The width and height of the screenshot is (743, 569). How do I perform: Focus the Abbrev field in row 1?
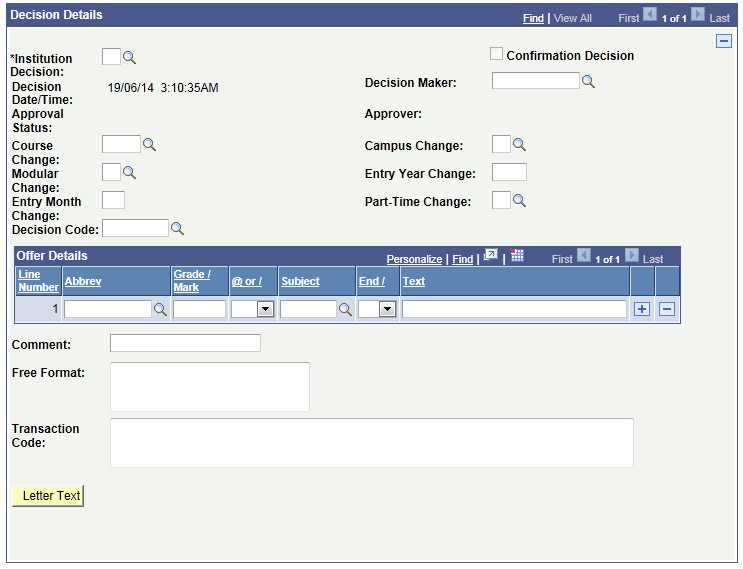click(x=108, y=309)
